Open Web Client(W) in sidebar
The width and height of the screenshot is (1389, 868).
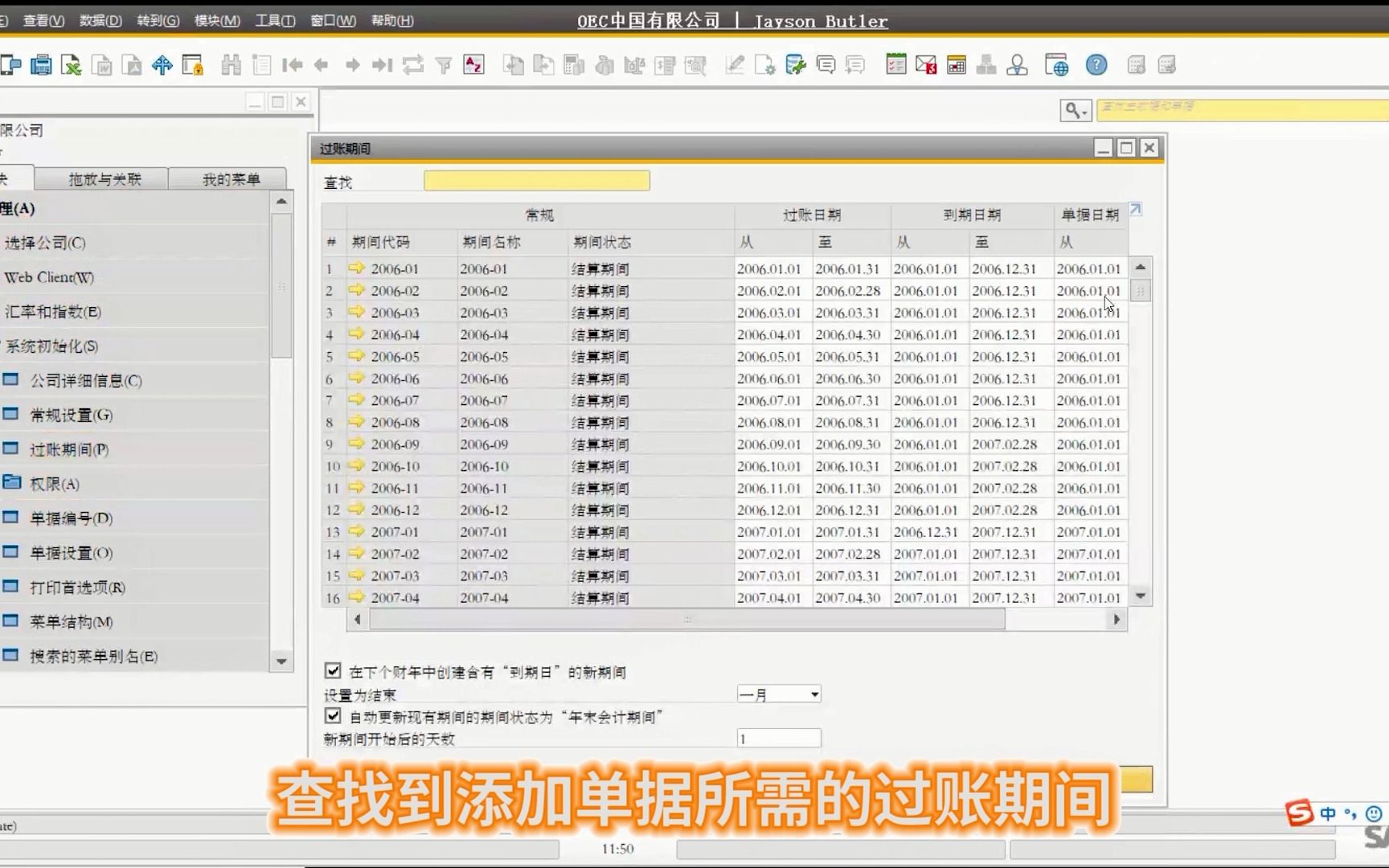coord(49,277)
